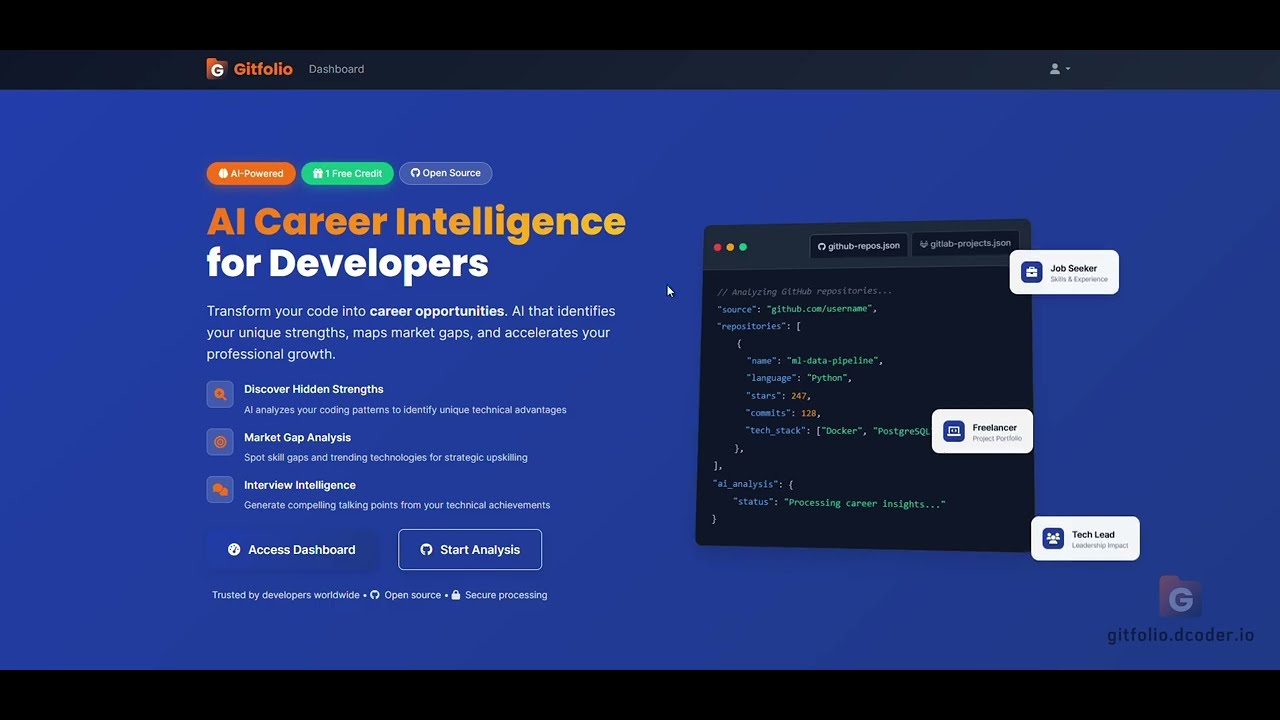Image resolution: width=1280 pixels, height=720 pixels.
Task: Click the lock icon beside Secure processing
Action: (x=456, y=595)
